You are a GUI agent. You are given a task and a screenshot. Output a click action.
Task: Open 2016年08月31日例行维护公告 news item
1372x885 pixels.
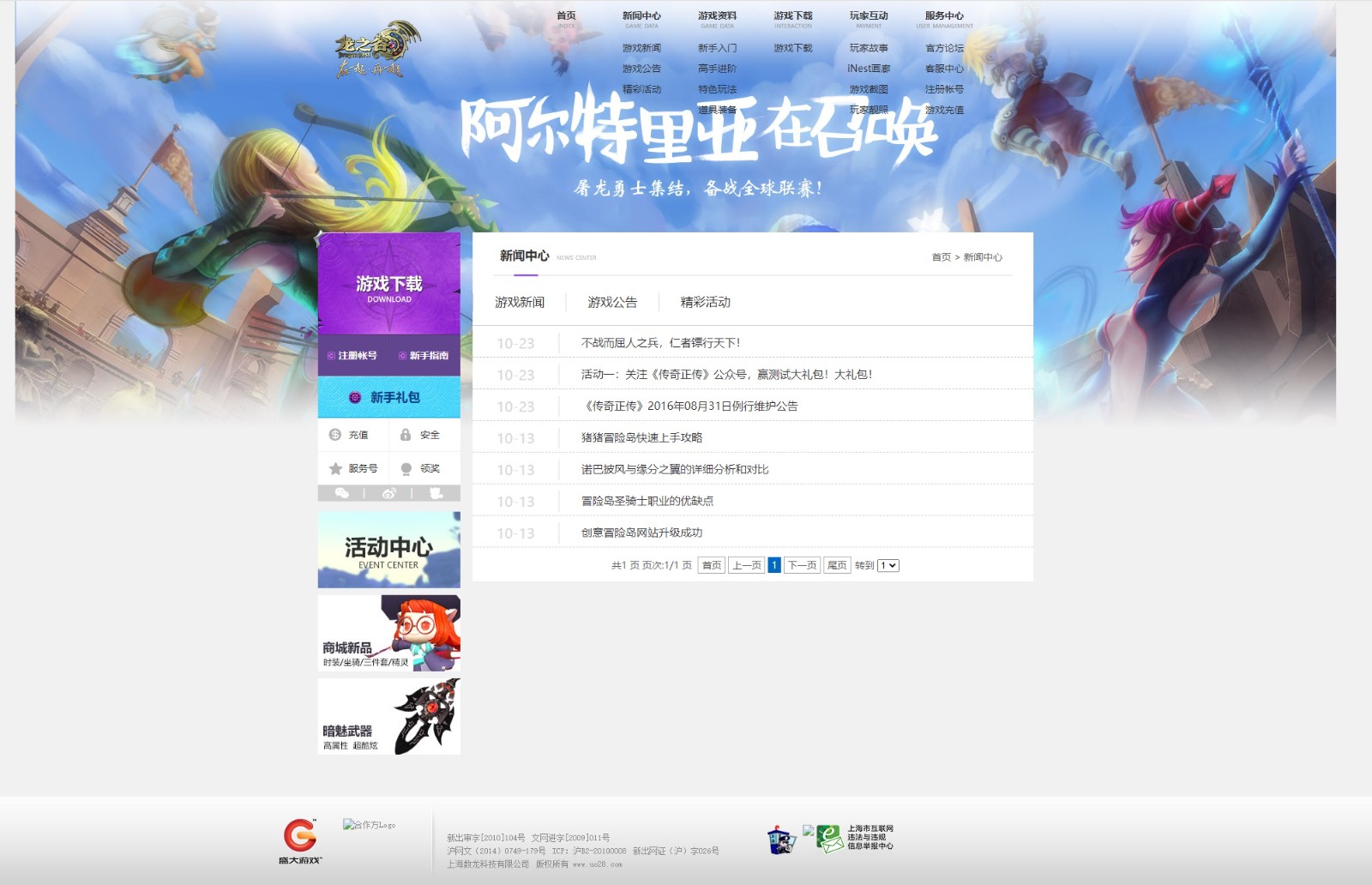click(x=689, y=406)
